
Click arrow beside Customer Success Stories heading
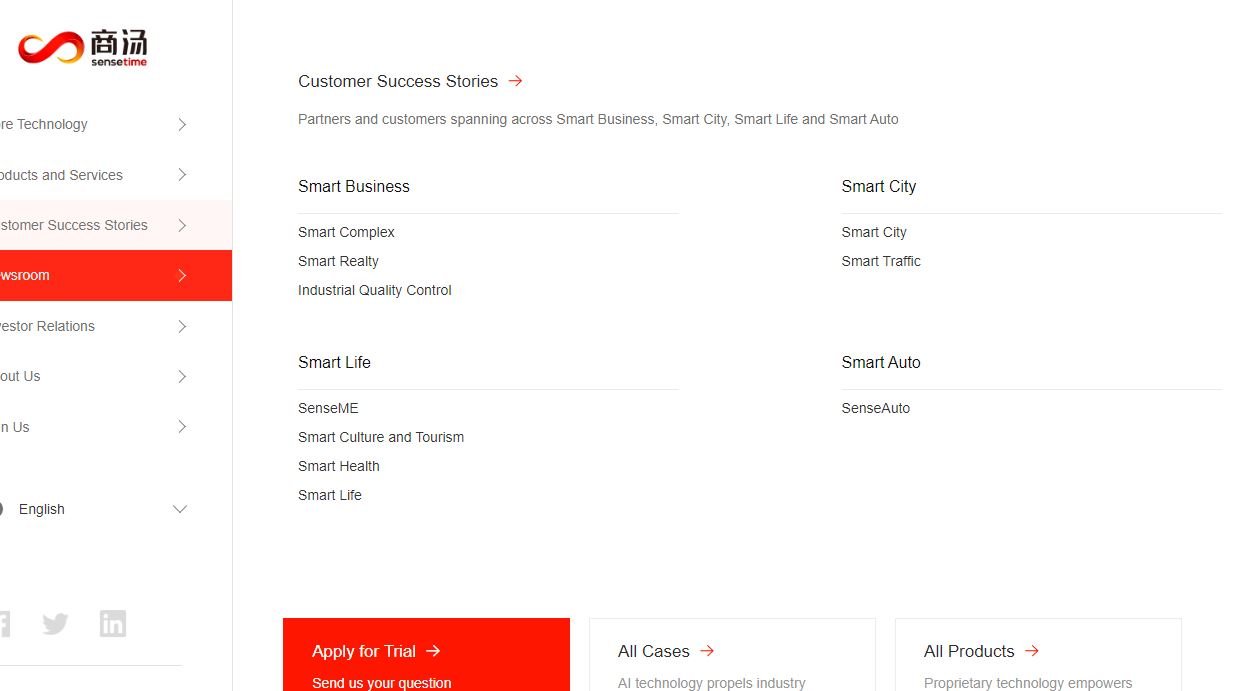515,81
